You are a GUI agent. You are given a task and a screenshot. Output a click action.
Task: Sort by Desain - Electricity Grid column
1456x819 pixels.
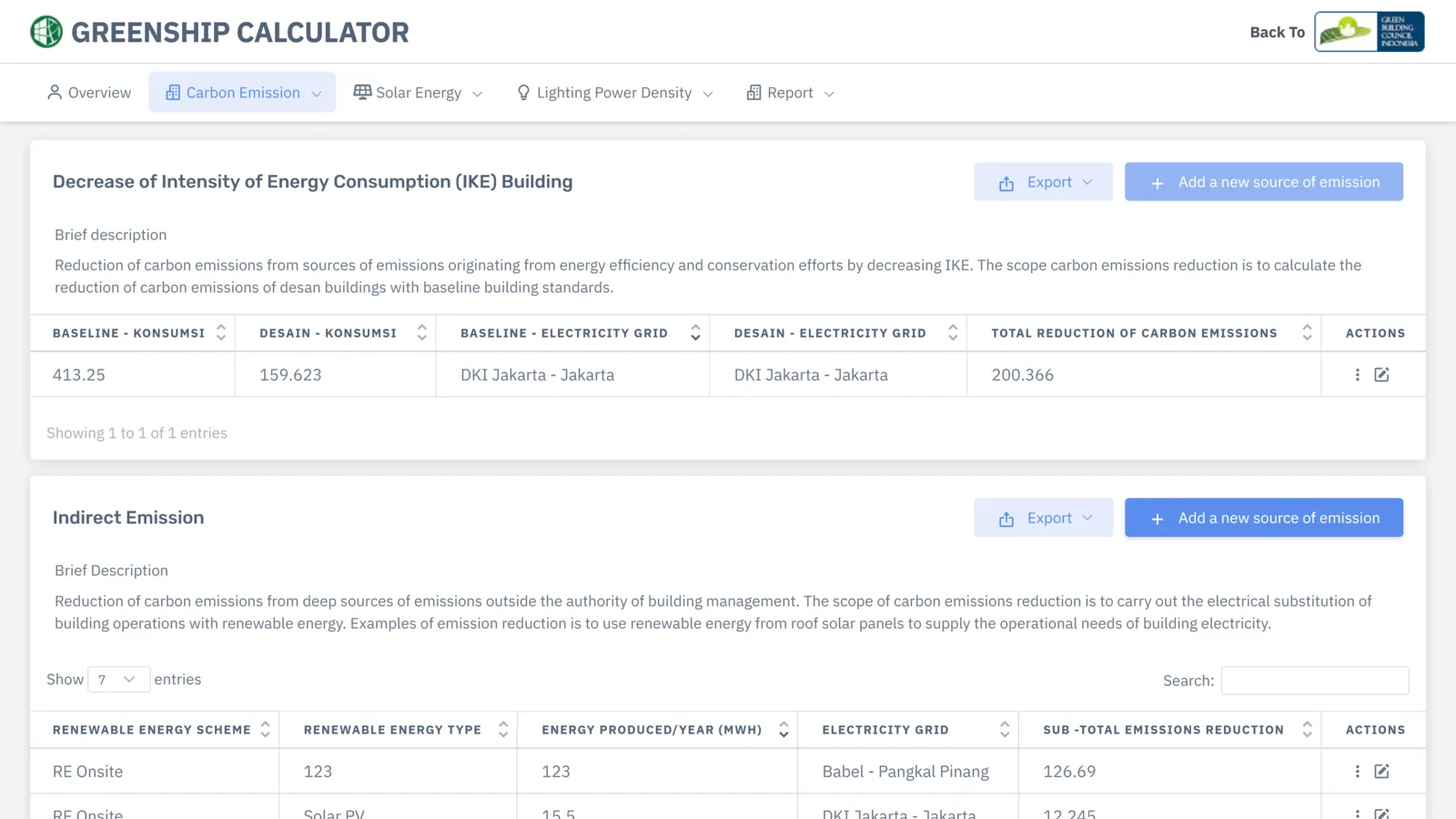pos(838,333)
